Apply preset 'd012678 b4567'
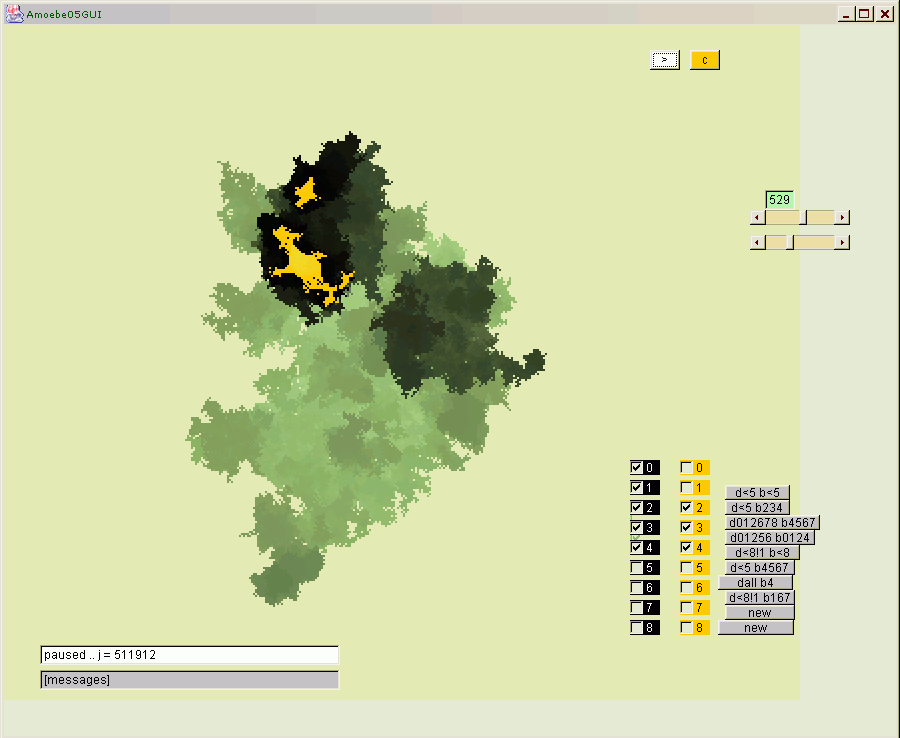900x738 pixels. coord(772,522)
